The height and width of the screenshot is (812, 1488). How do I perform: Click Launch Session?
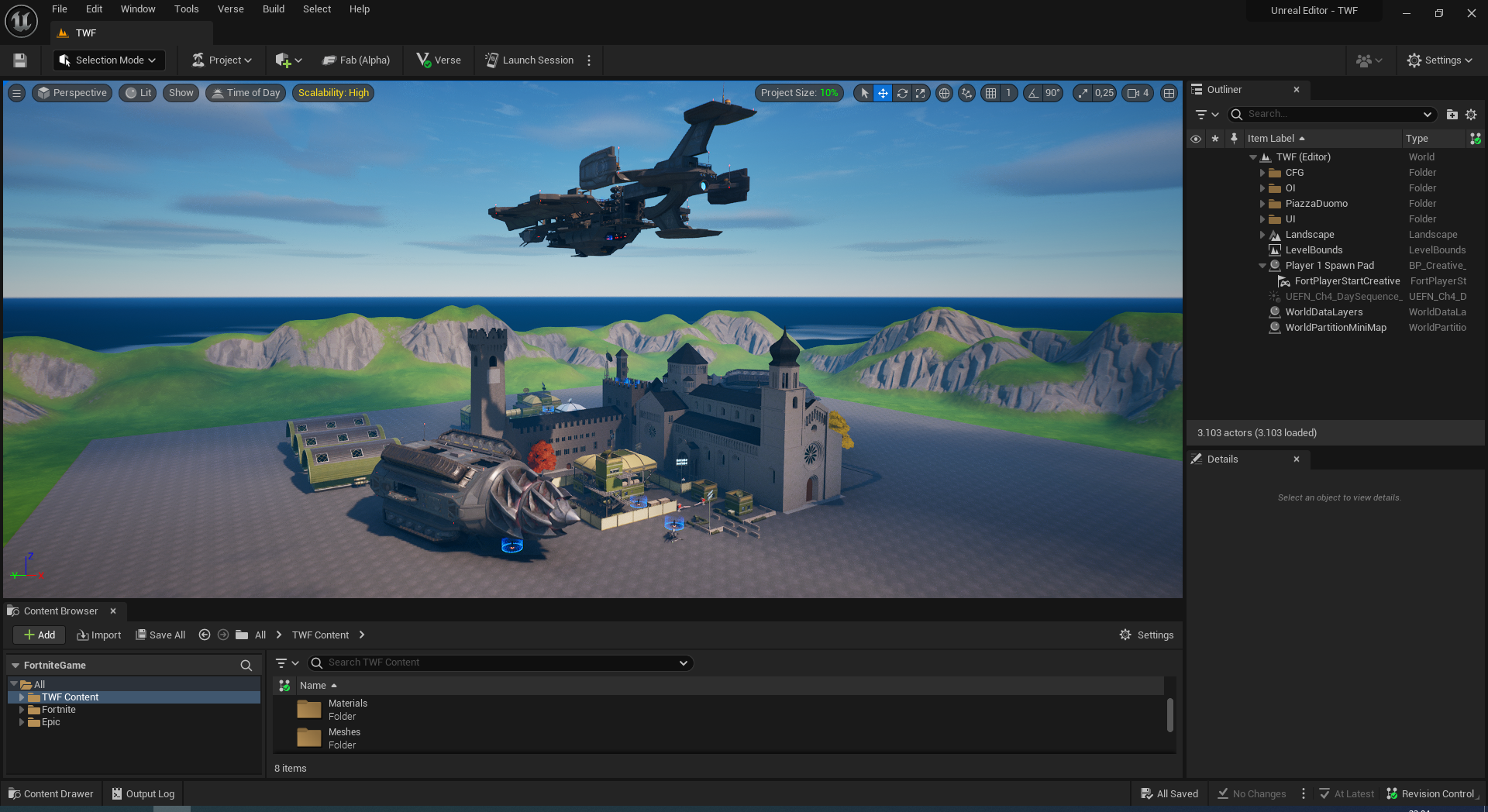point(529,60)
